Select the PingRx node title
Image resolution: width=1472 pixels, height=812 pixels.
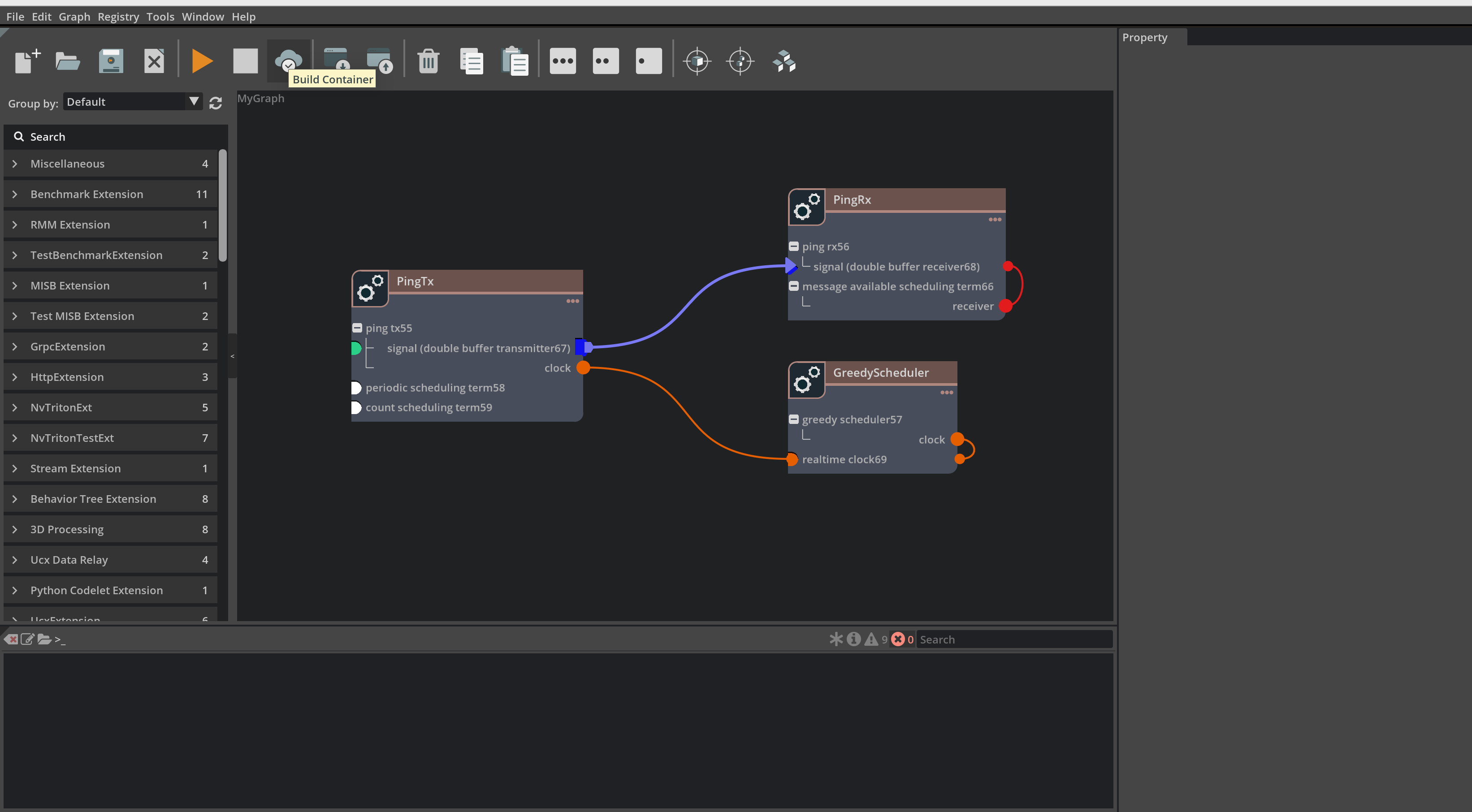tap(852, 199)
